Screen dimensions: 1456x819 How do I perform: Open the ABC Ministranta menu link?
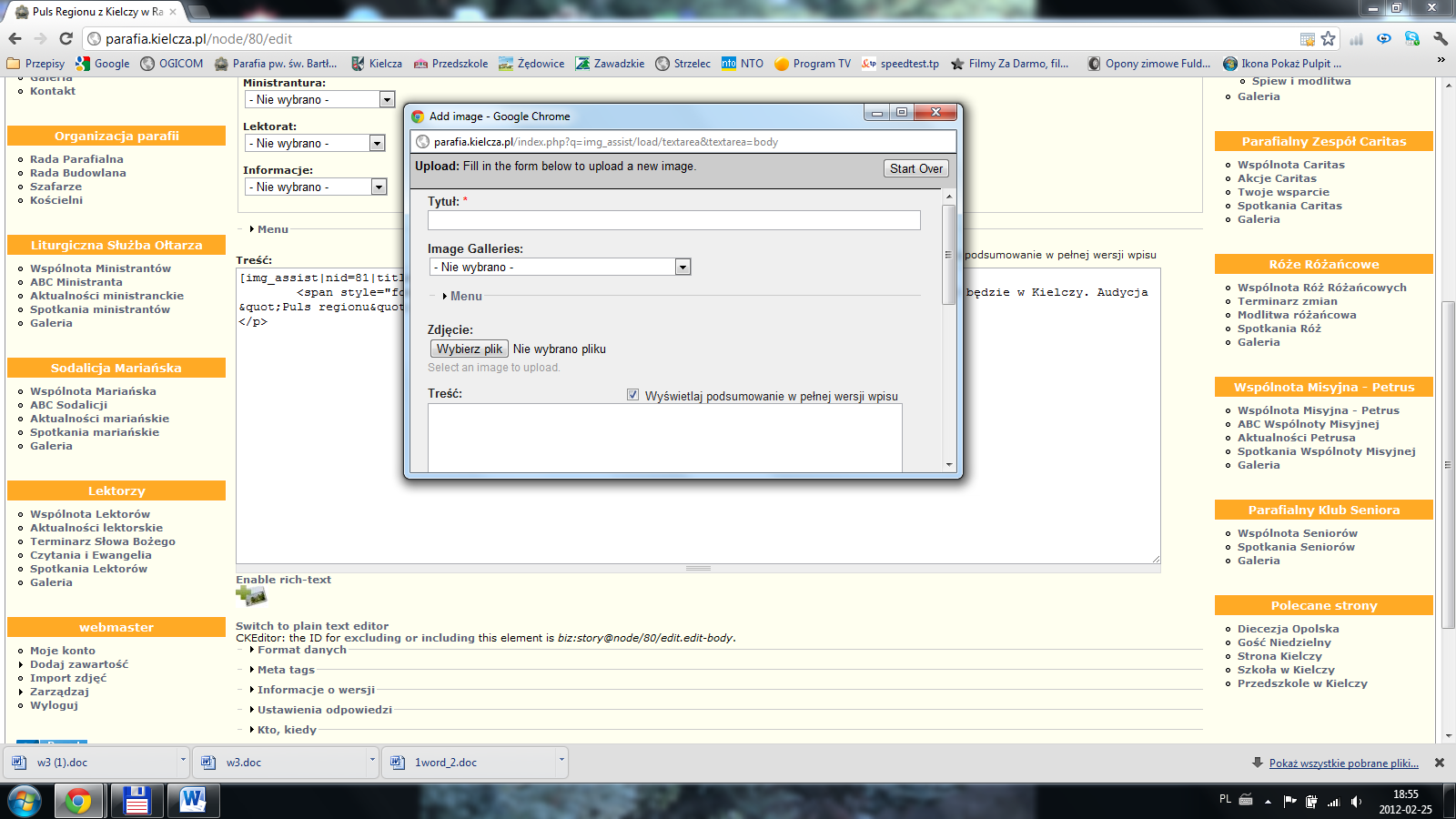click(76, 282)
